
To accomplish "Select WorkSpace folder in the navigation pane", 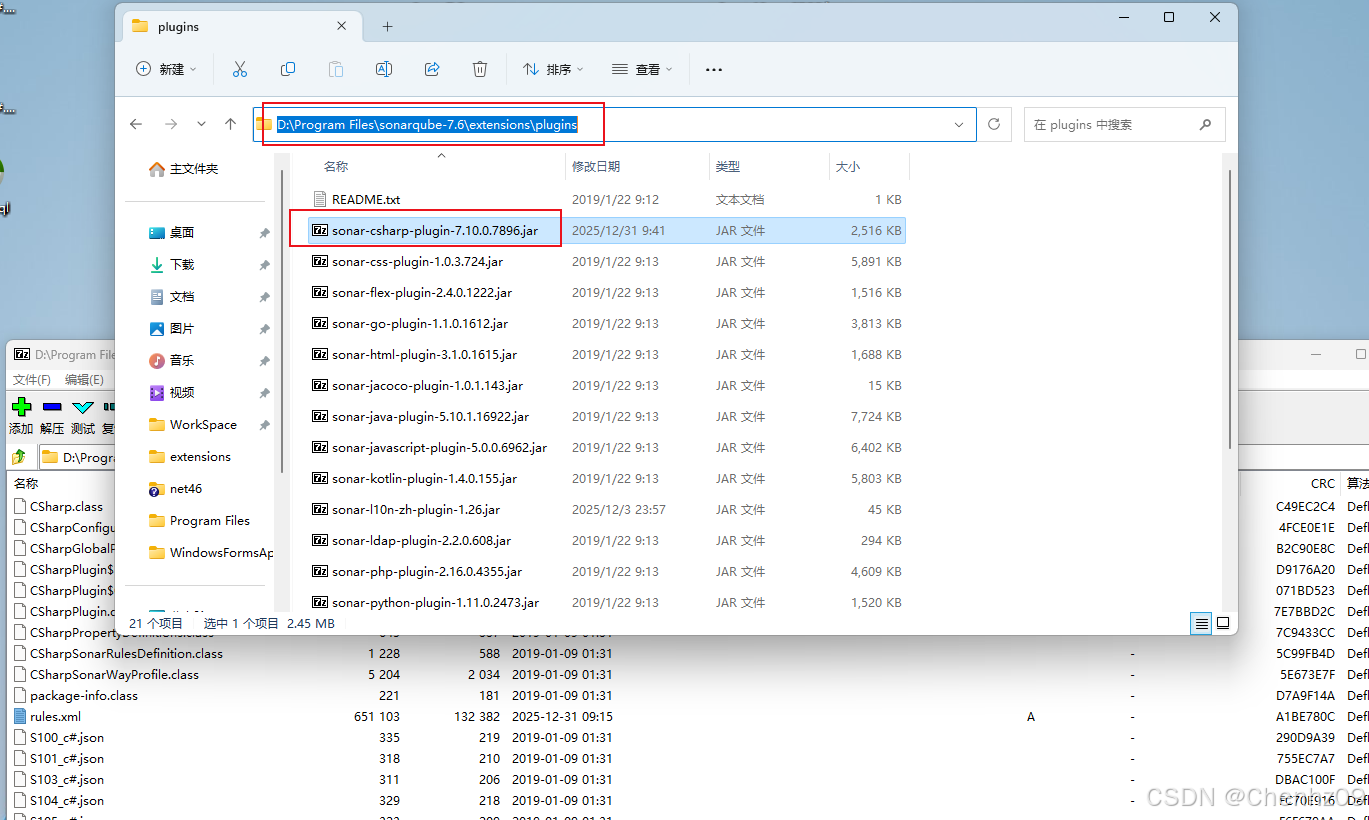I will pos(192,425).
